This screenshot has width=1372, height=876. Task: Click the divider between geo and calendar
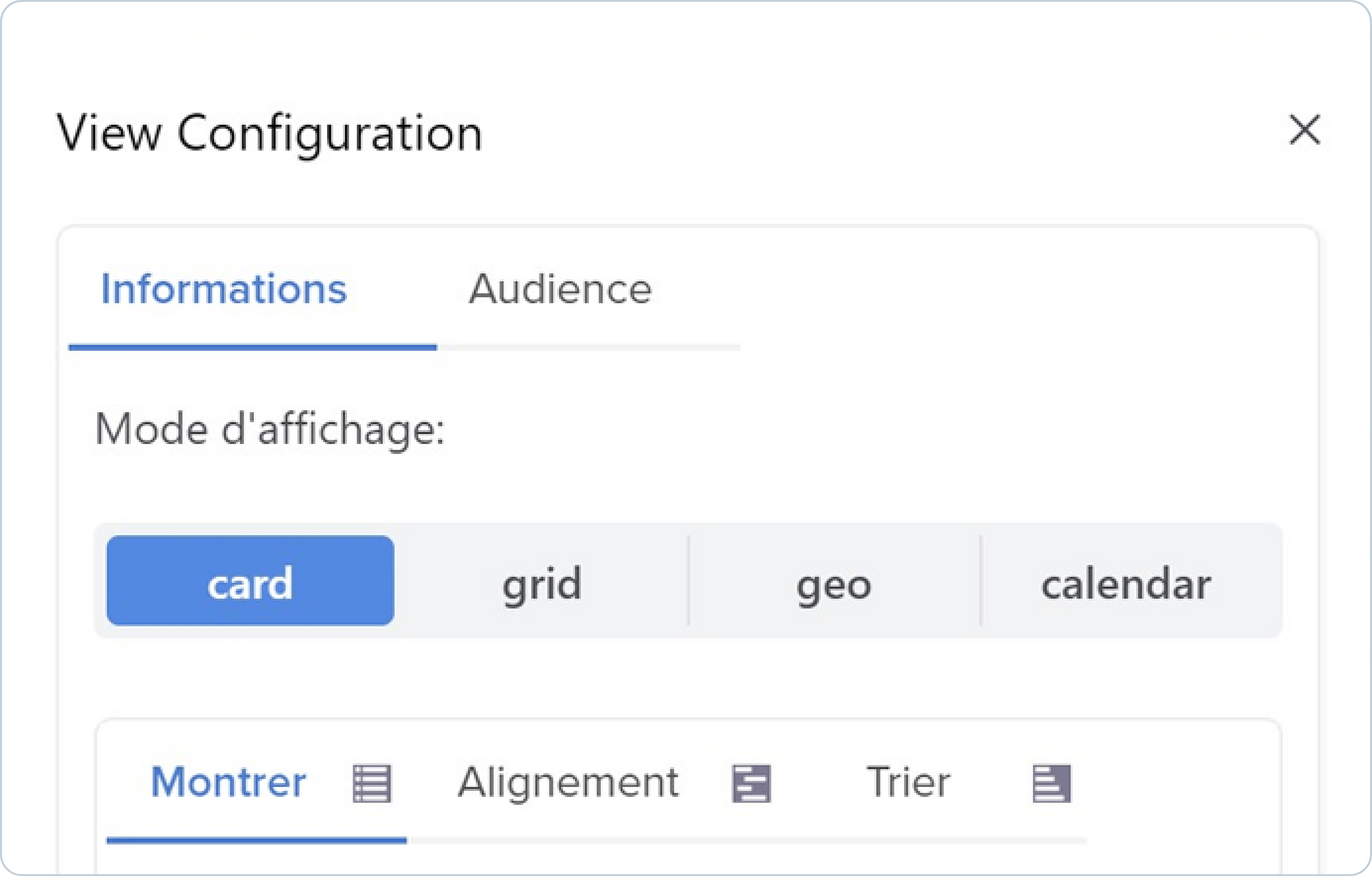tap(981, 581)
